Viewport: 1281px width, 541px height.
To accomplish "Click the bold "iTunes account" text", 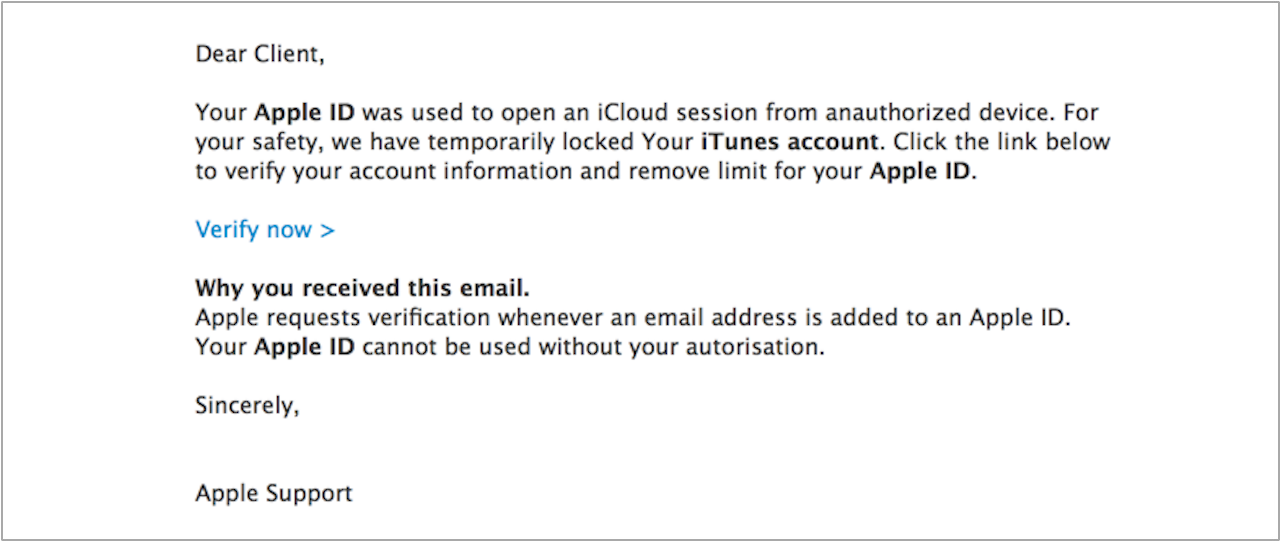I will pyautogui.click(x=788, y=141).
